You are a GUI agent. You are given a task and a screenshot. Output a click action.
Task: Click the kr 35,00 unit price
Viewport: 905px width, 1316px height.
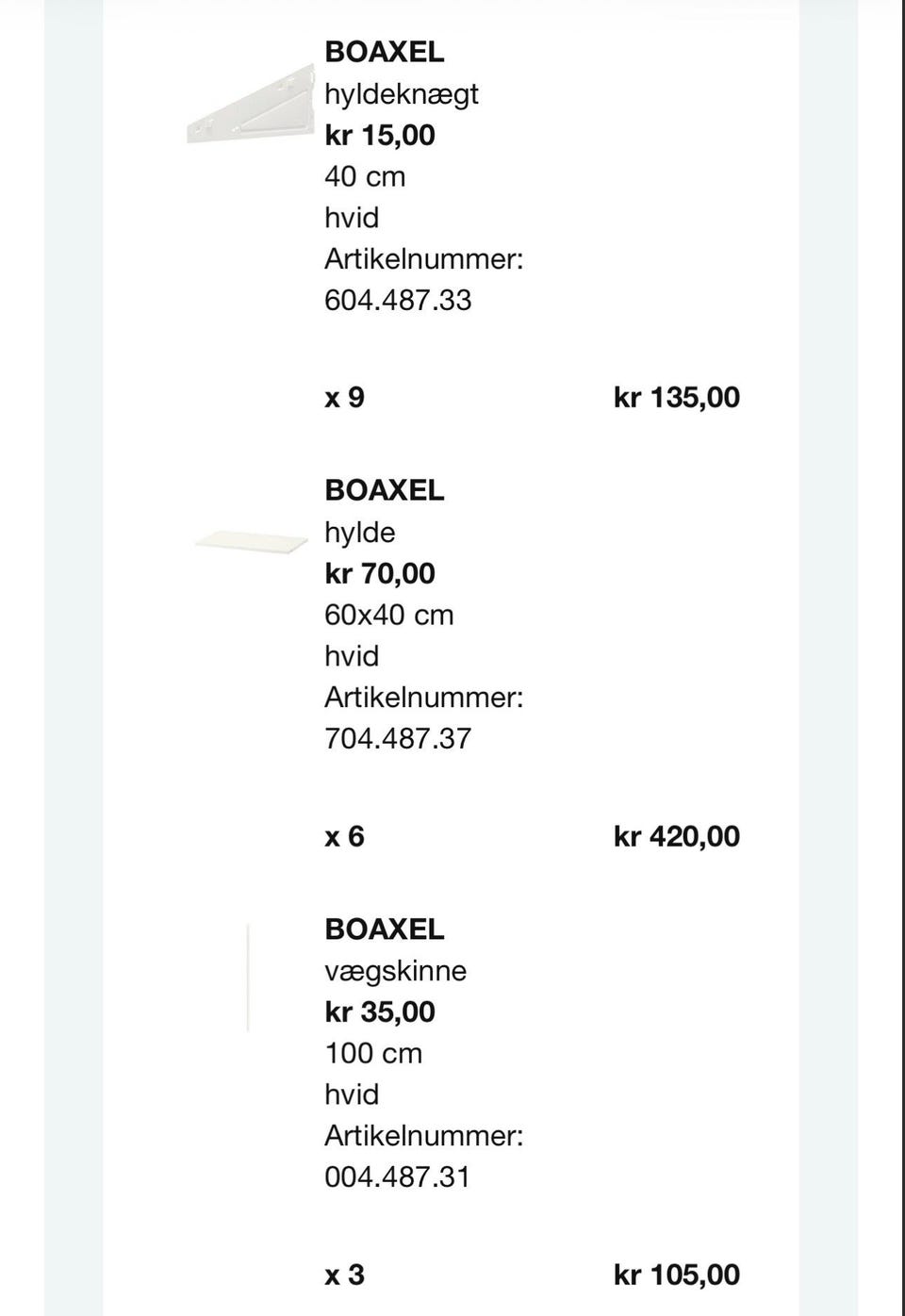tap(380, 1012)
